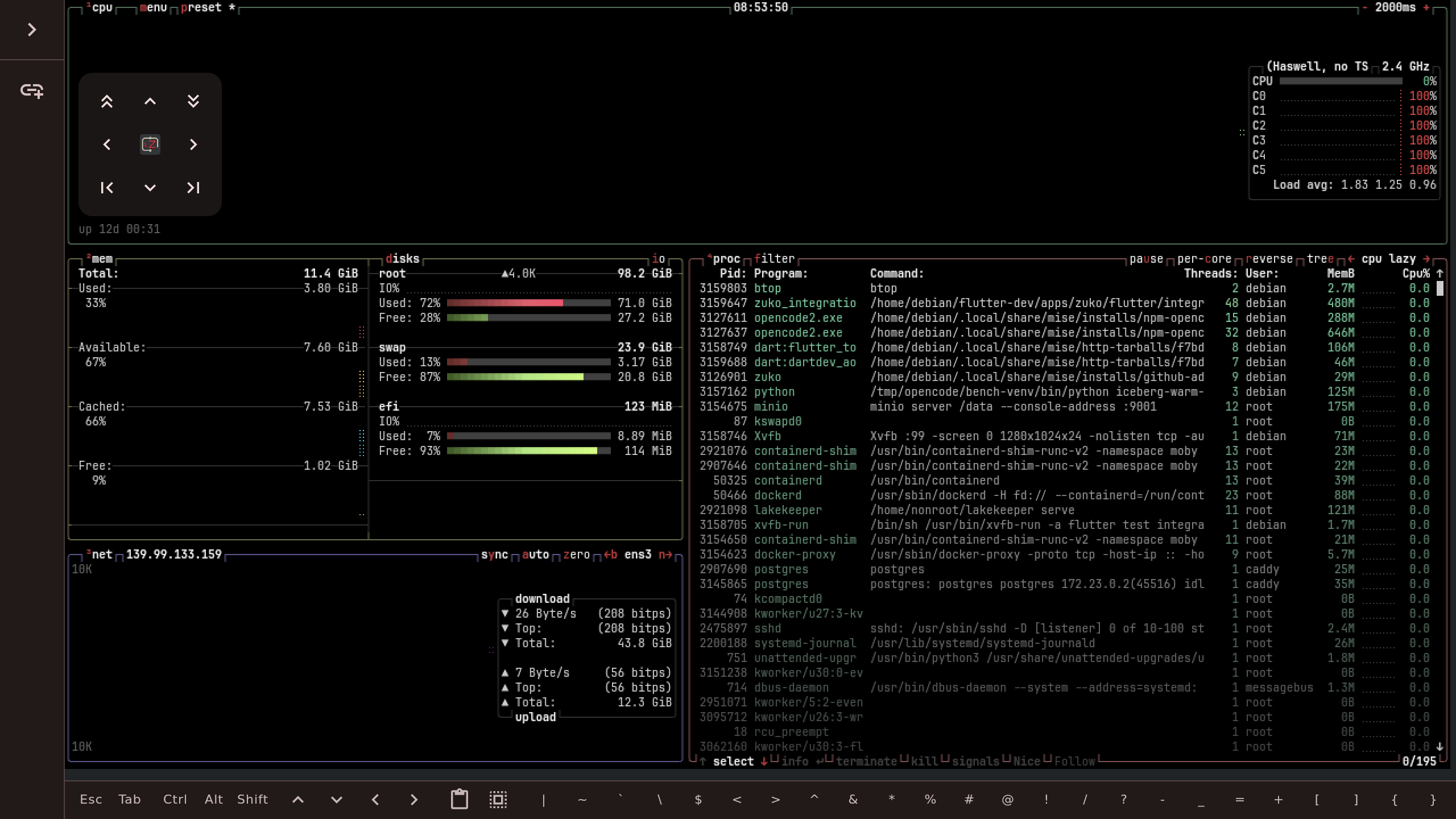This screenshot has height=819, width=1456.
Task: Click the right arrow key in bottom key bar
Action: tap(414, 800)
